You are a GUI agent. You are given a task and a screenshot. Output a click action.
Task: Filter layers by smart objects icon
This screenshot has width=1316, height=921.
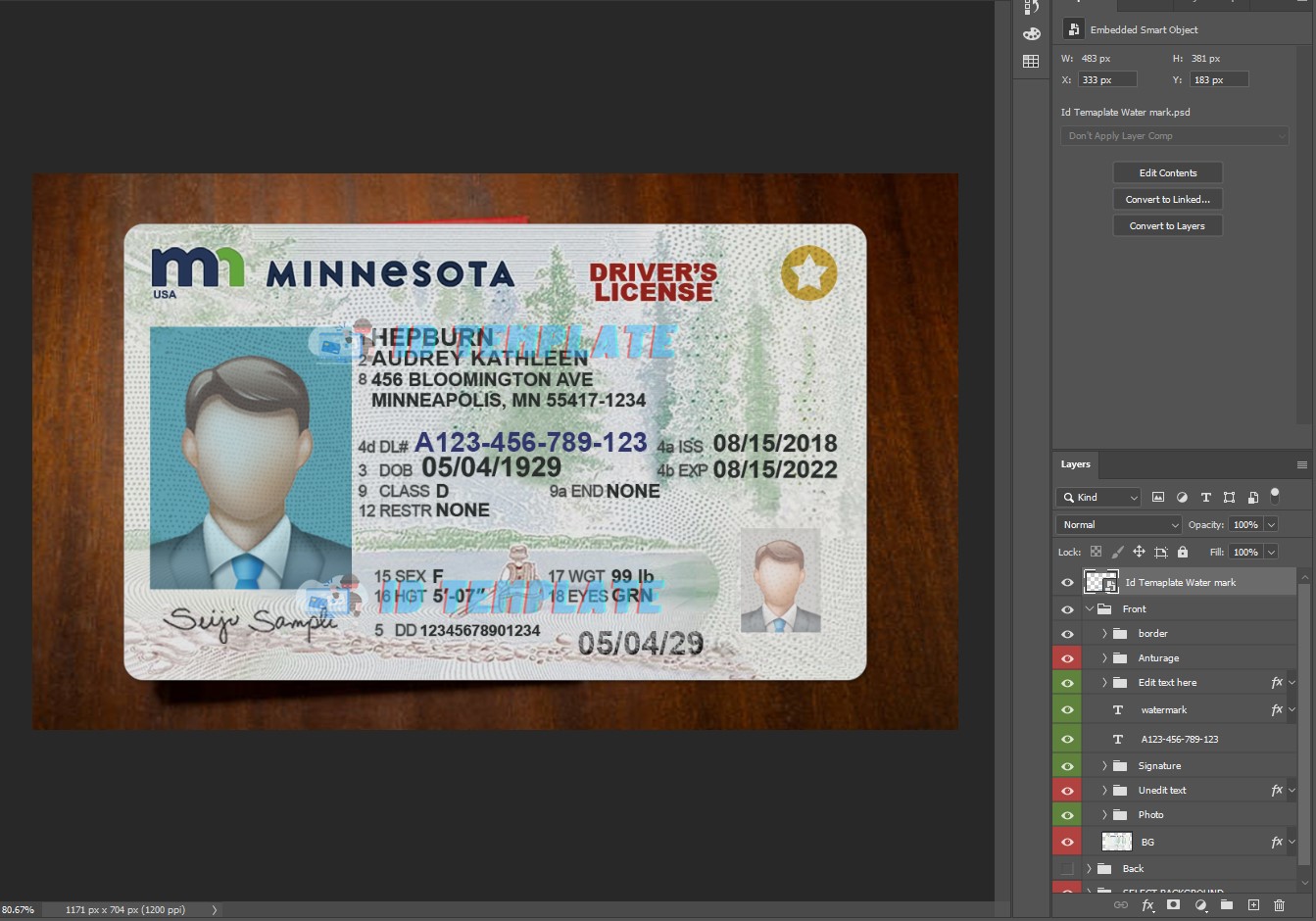pos(1253,498)
